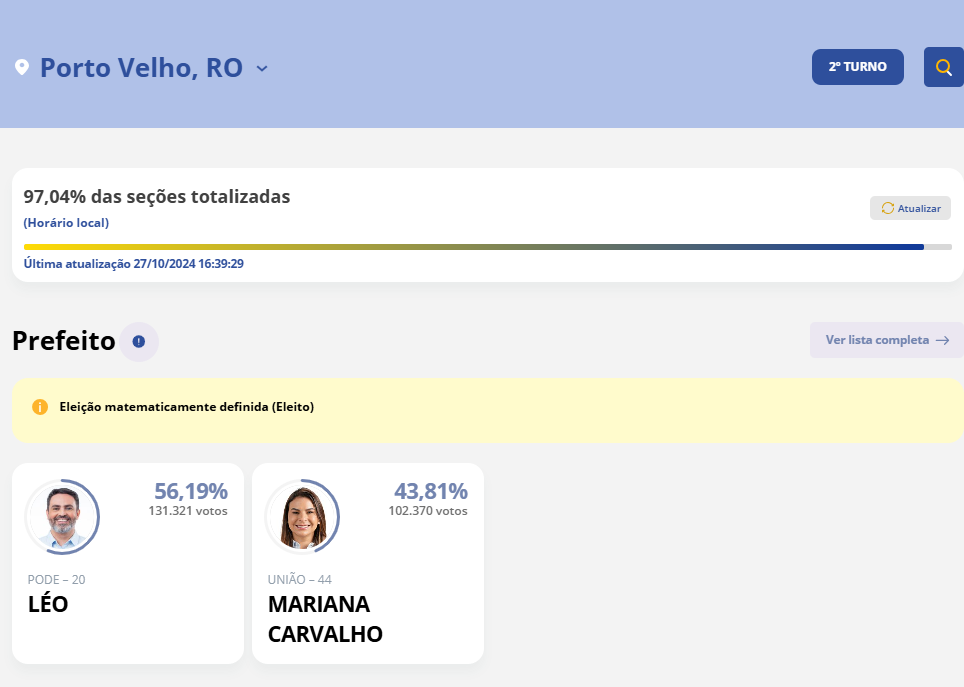Click the info icon beside Prefeito

point(139,341)
